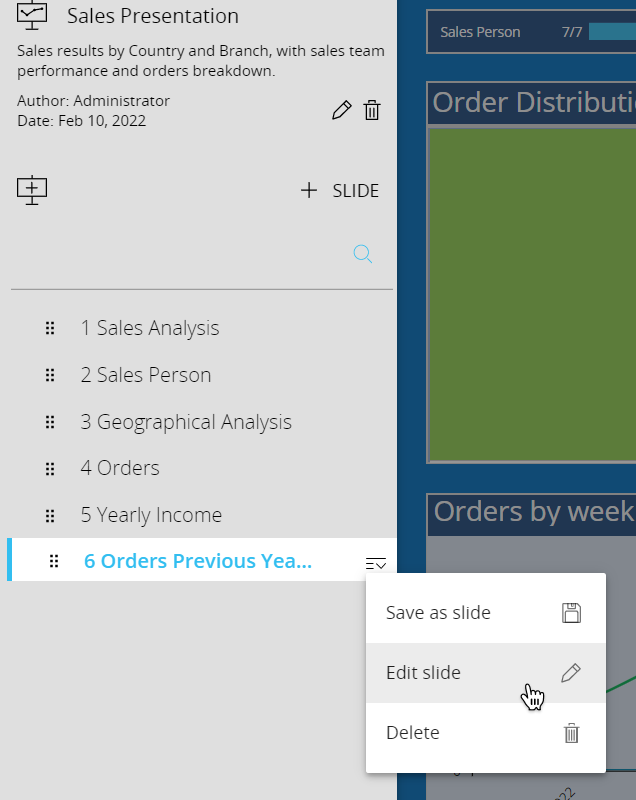Click the floppy disk save icon
This screenshot has height=800, width=636.
coord(571,613)
